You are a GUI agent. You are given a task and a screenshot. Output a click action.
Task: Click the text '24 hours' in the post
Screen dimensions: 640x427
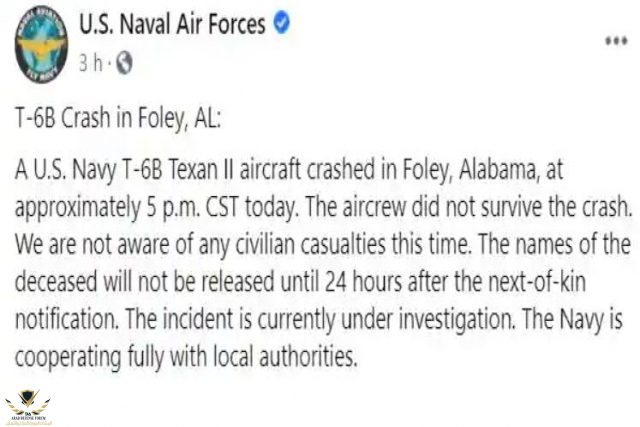click(364, 281)
